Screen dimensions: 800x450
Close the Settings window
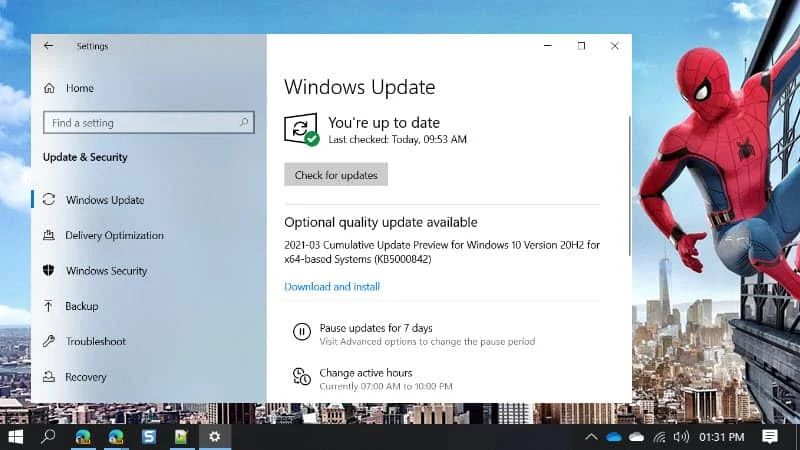click(615, 46)
